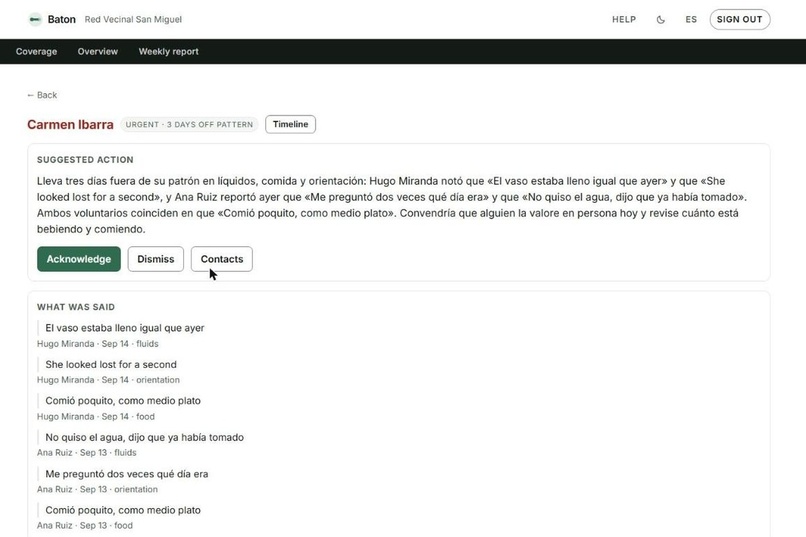Viewport: 806px width, 537px height.
Task: Open the Help link
Action: coord(624,20)
